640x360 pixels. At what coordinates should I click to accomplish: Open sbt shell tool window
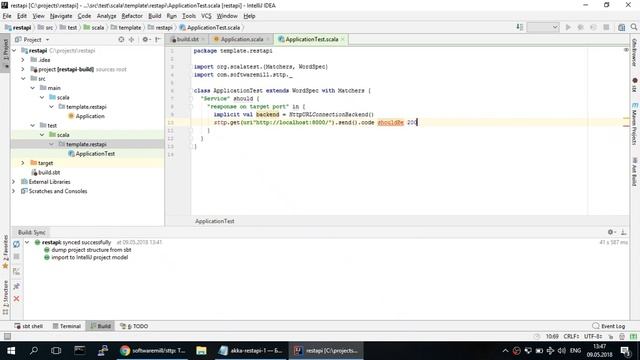click(x=29, y=326)
